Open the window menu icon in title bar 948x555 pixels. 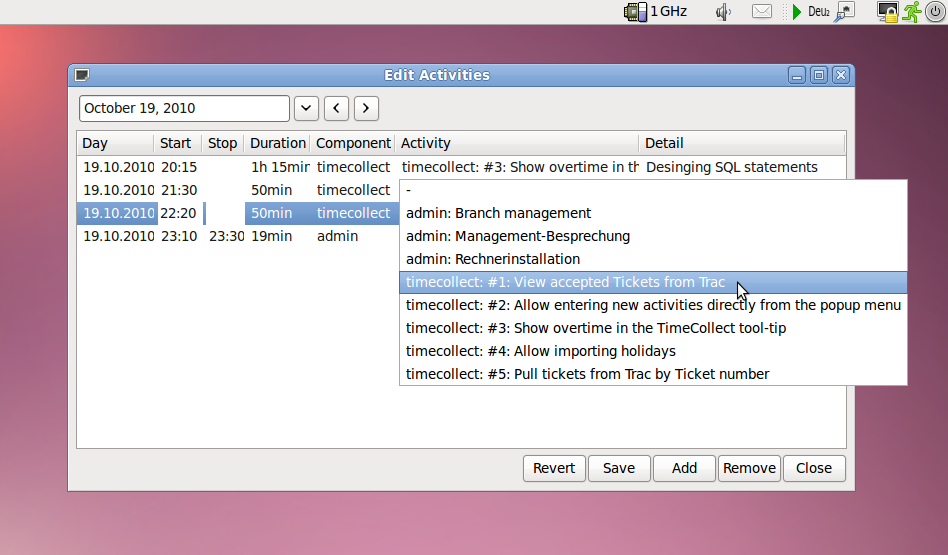point(83,75)
